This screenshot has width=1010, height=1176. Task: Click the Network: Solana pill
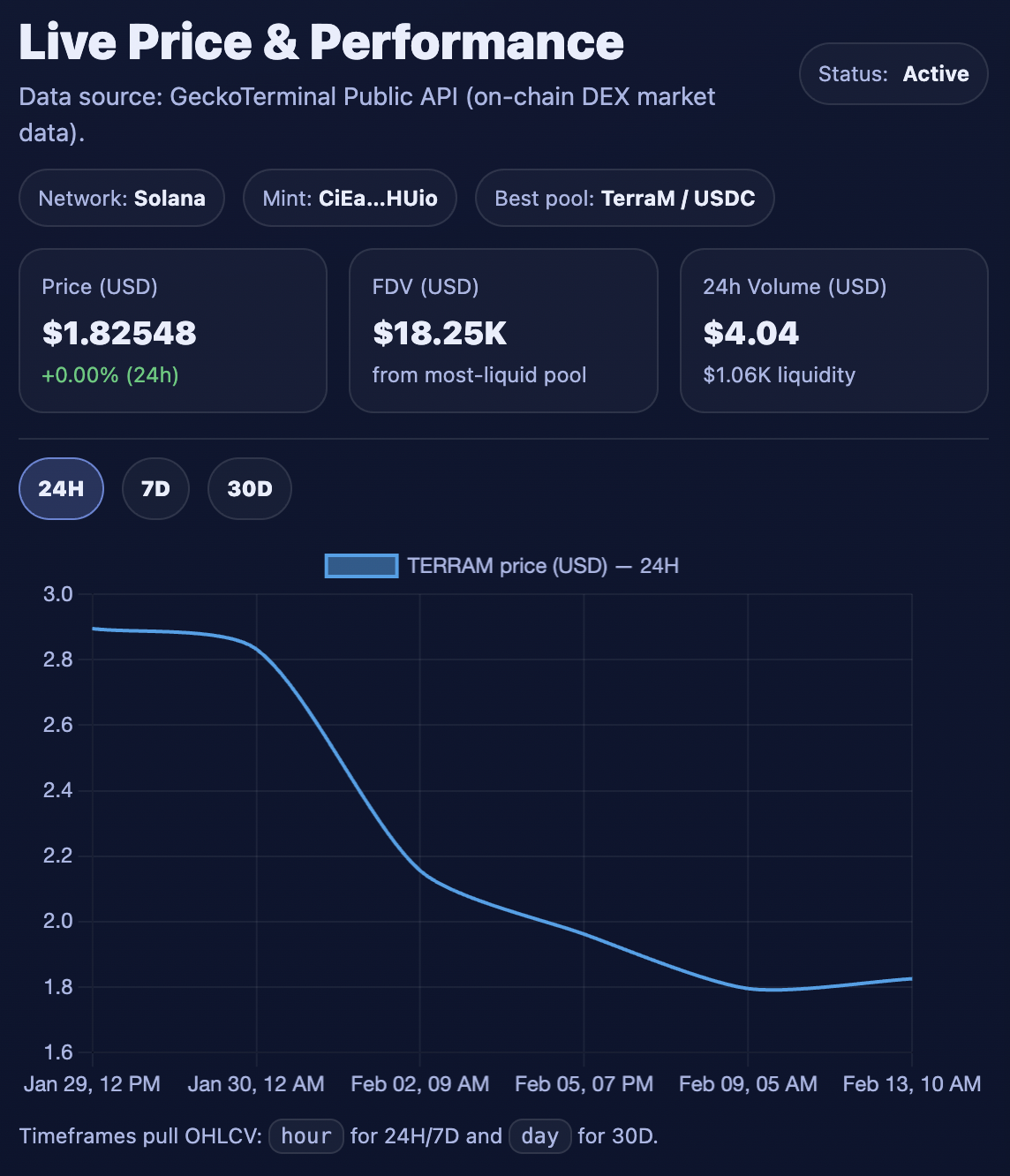[x=122, y=198]
